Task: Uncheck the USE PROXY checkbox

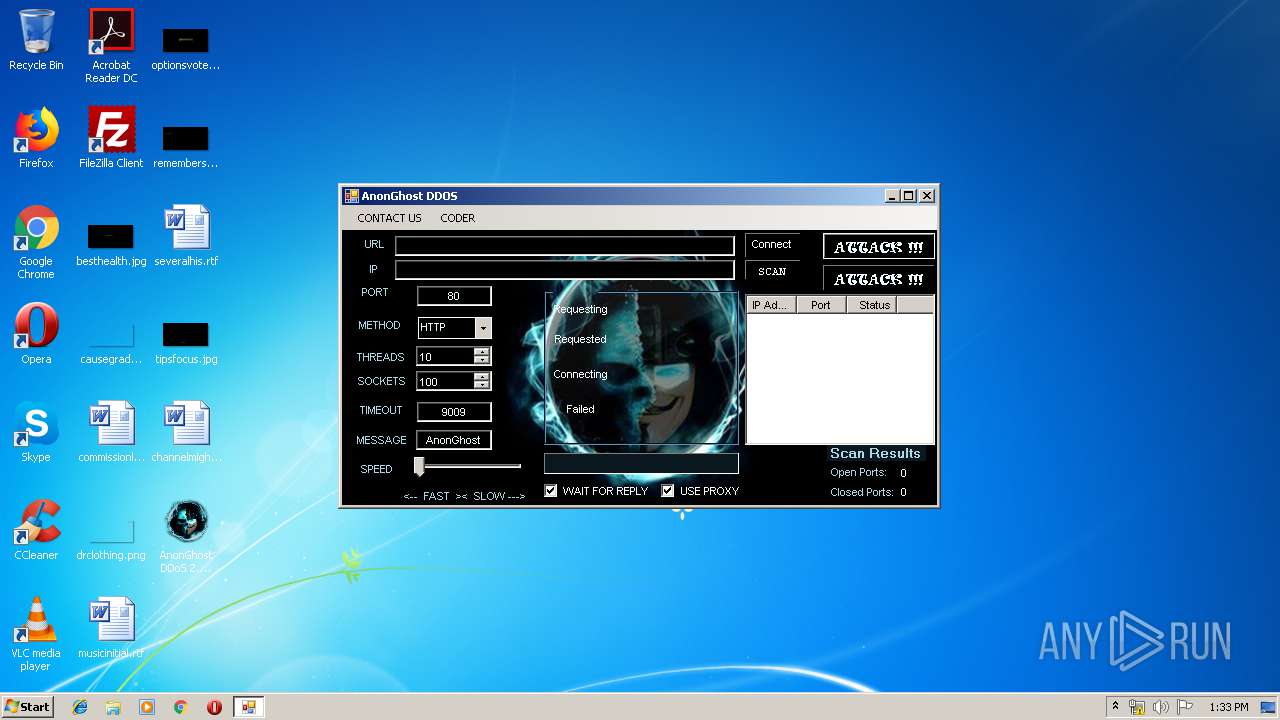Action: click(668, 491)
